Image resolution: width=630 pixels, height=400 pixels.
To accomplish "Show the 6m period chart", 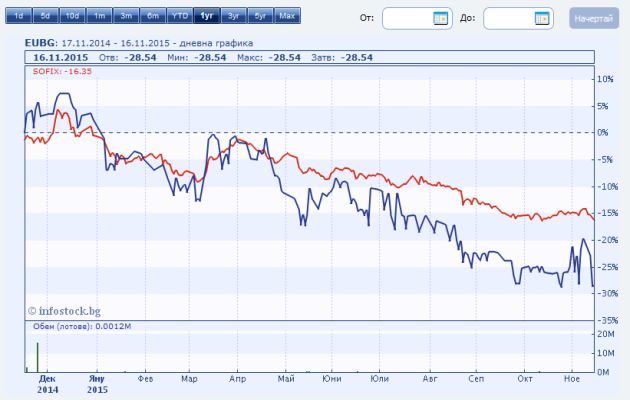I will (x=153, y=17).
